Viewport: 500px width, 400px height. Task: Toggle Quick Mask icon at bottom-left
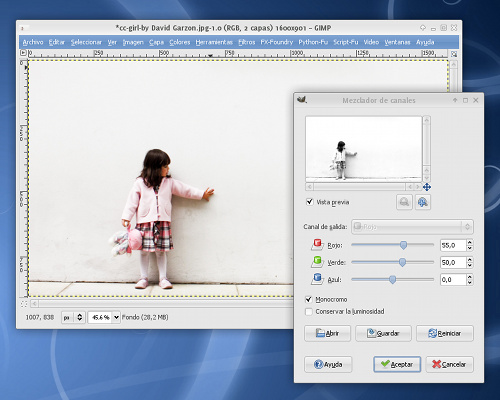[24, 304]
